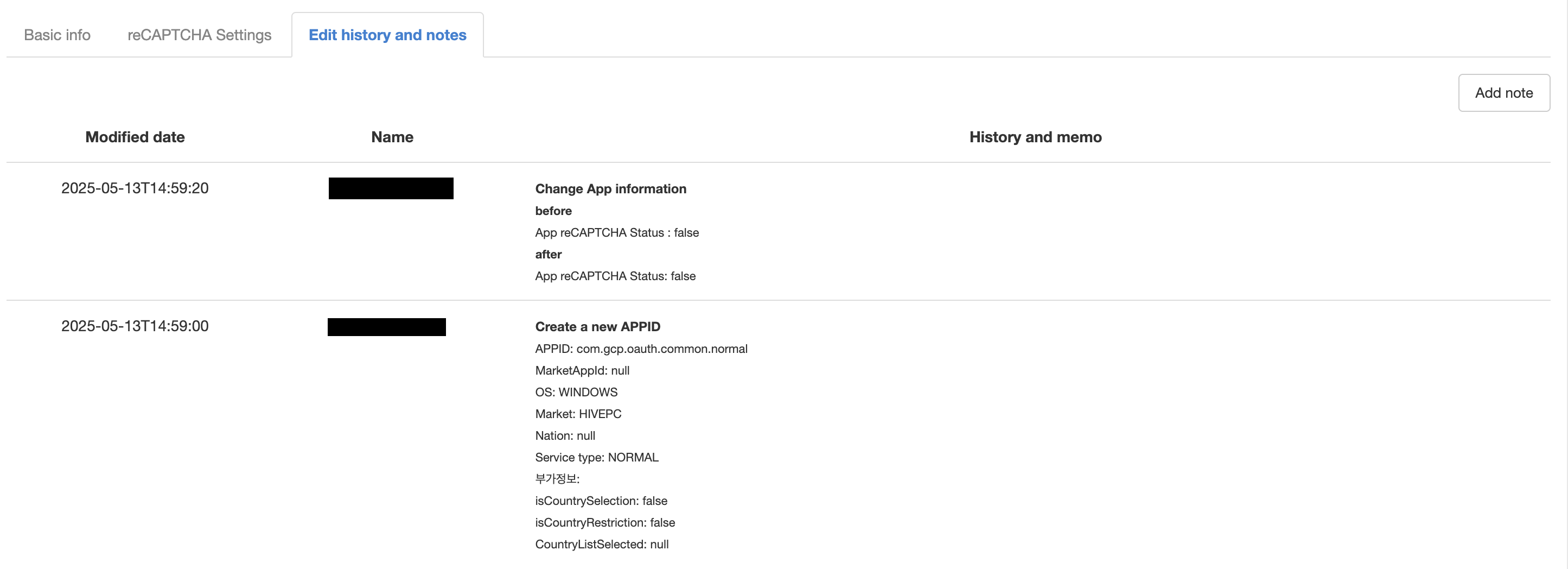Click the Market: HIVEPC entry
The width and height of the screenshot is (1568, 569).
(578, 414)
